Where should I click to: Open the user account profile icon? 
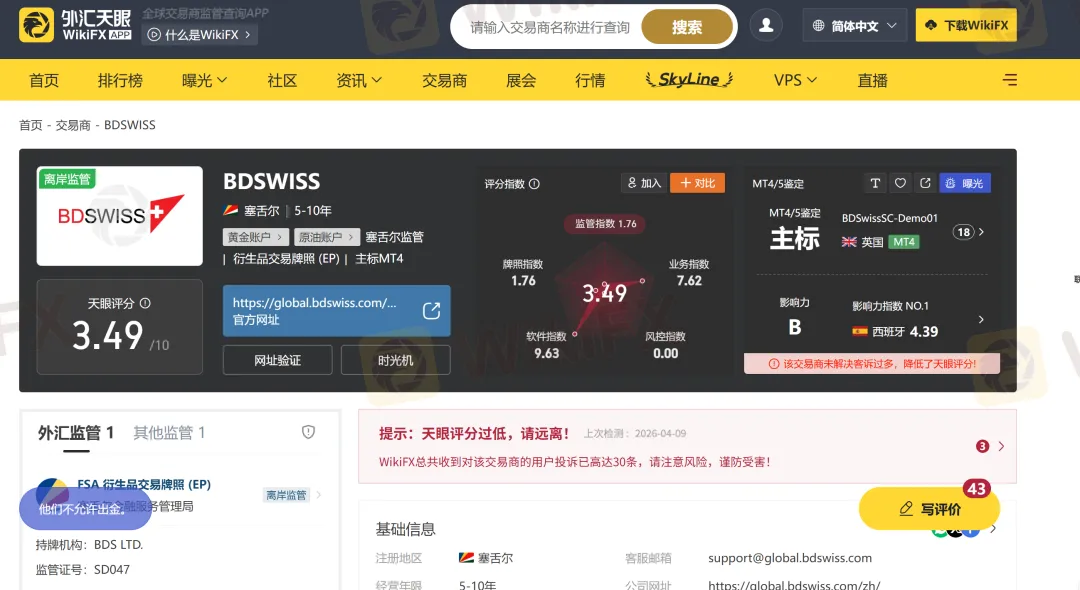tap(766, 26)
